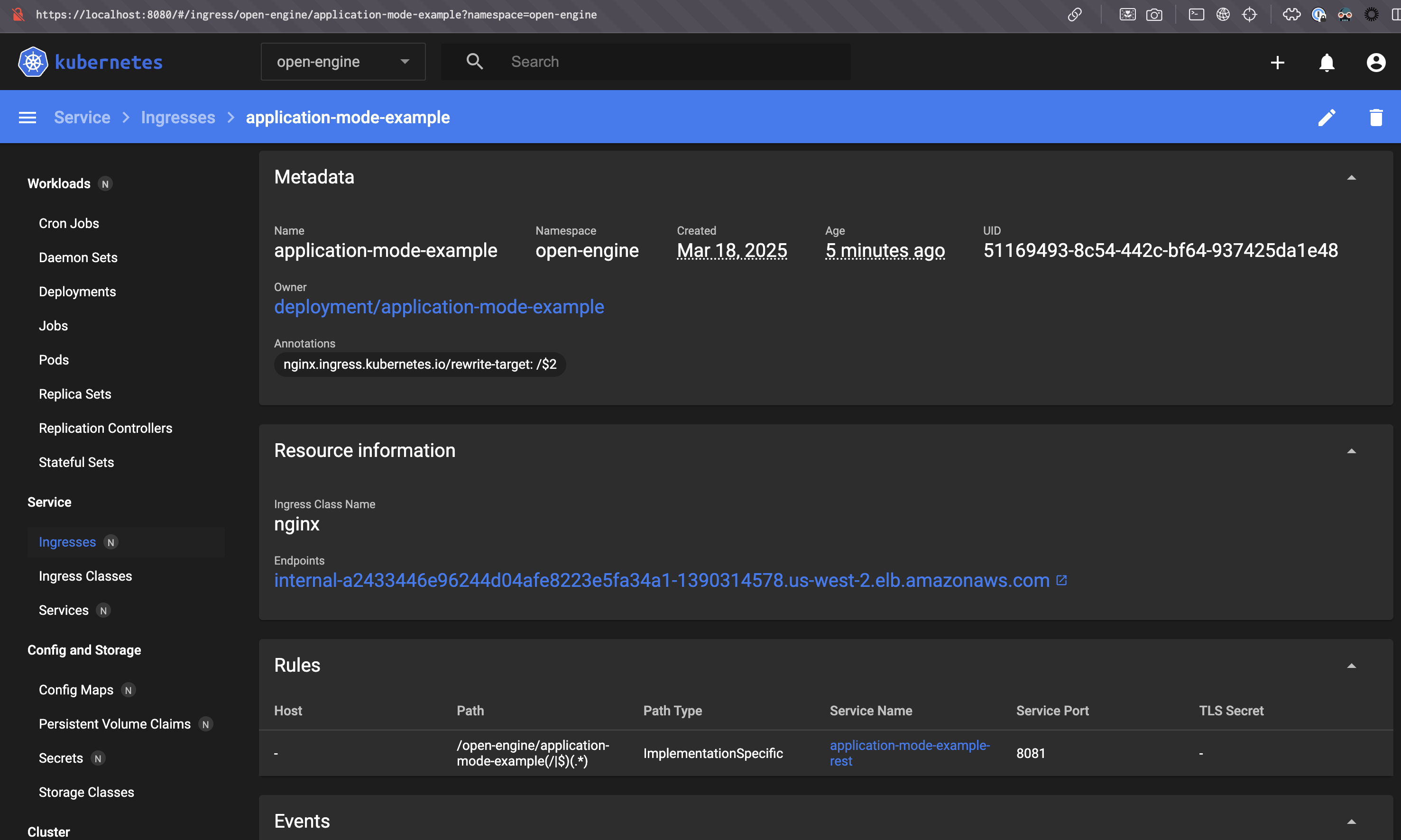The width and height of the screenshot is (1401, 840).
Task: Click the external link icon beside endpoint
Action: 1062,580
